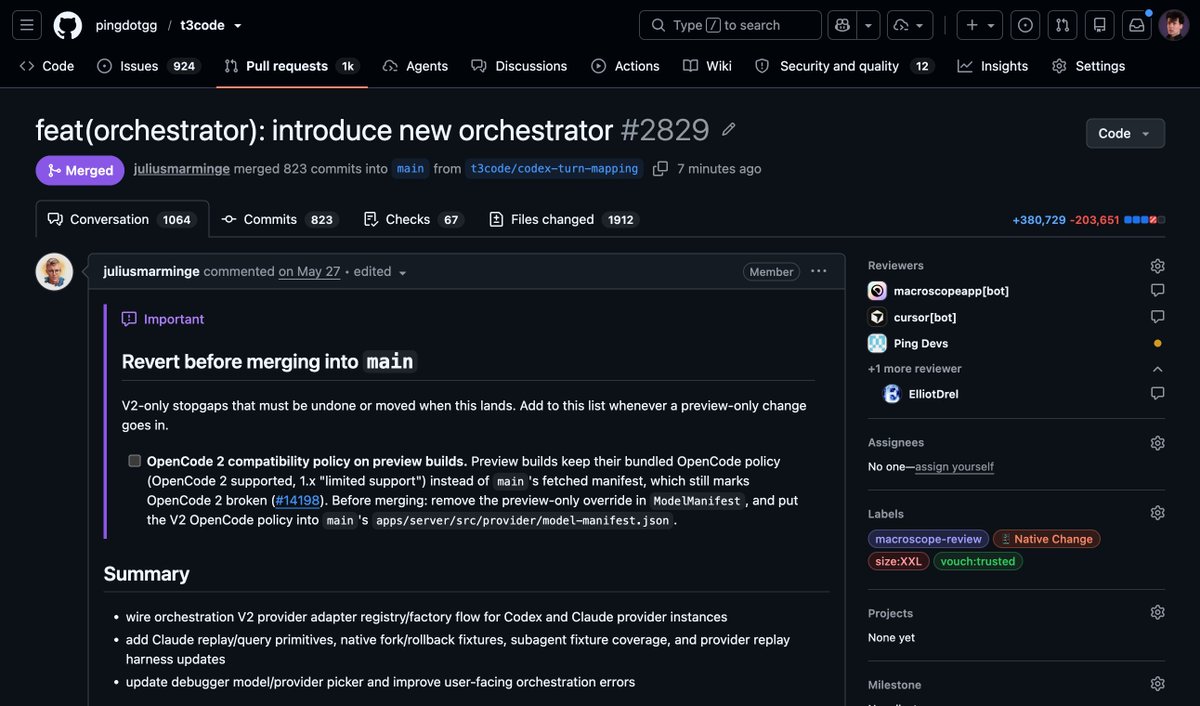Click the diffstat color bar

tap(1144, 219)
